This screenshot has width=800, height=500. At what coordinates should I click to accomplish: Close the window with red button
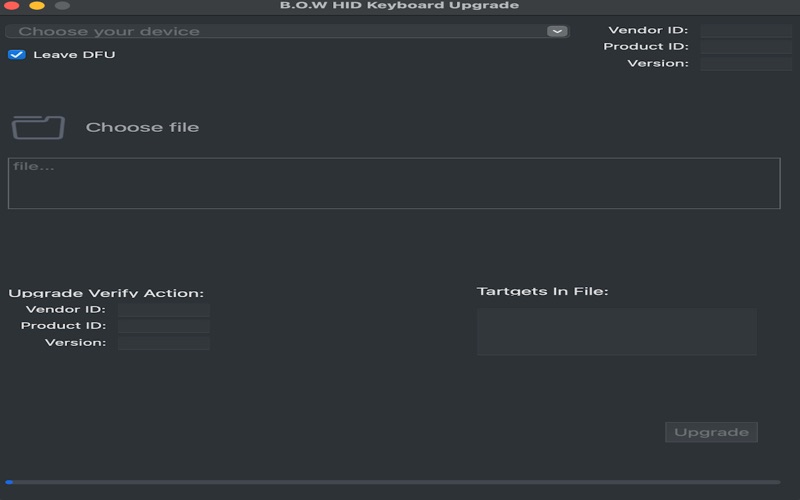pyautogui.click(x=11, y=6)
